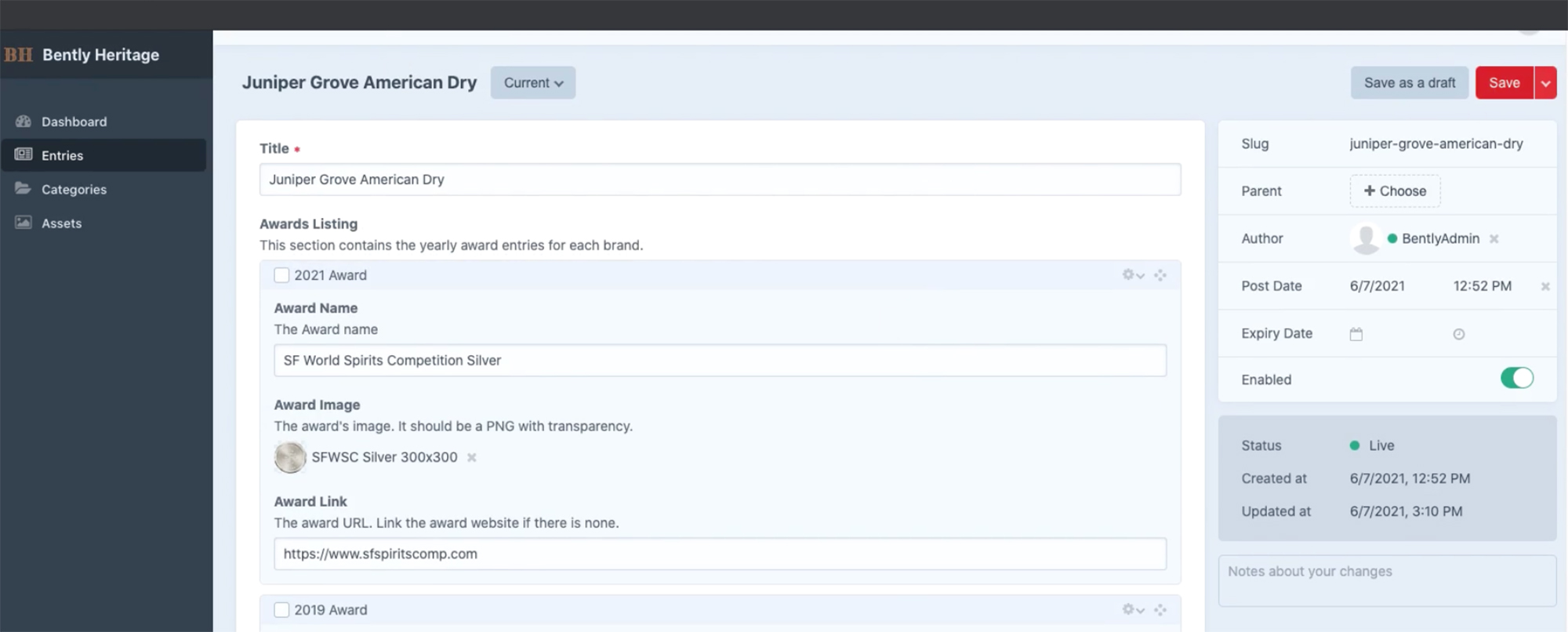Open the Current revision dropdown
Image resolution: width=1568 pixels, height=632 pixels.
click(x=533, y=83)
